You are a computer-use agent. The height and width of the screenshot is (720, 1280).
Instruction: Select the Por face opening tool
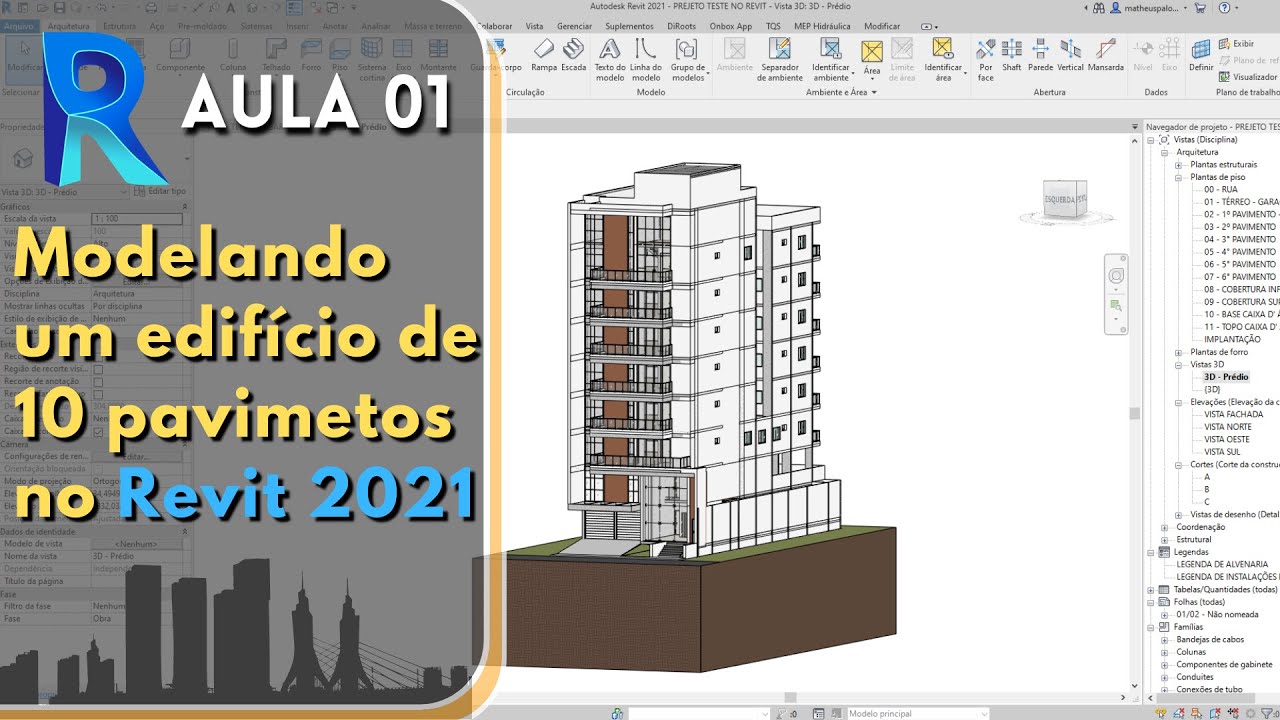click(986, 60)
